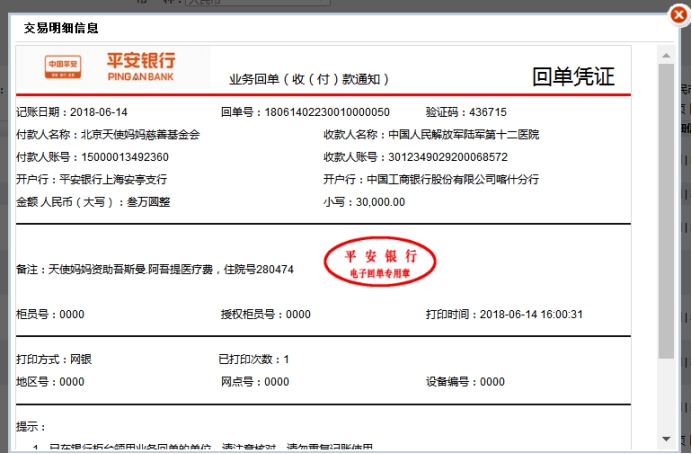Click 验证码 436715
The width and height of the screenshot is (692, 454).
click(466, 112)
